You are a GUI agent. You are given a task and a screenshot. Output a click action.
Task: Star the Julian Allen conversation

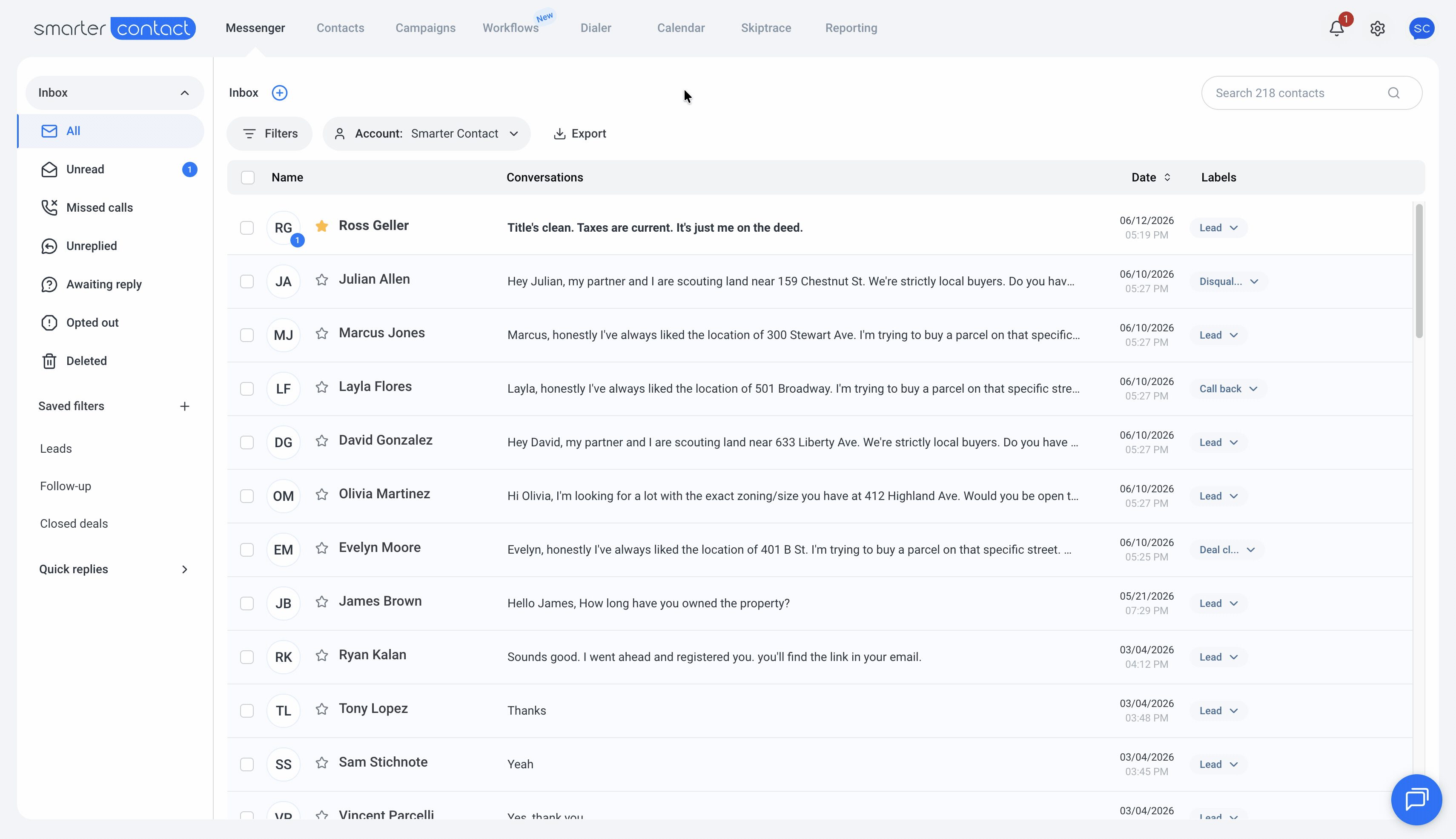point(322,280)
